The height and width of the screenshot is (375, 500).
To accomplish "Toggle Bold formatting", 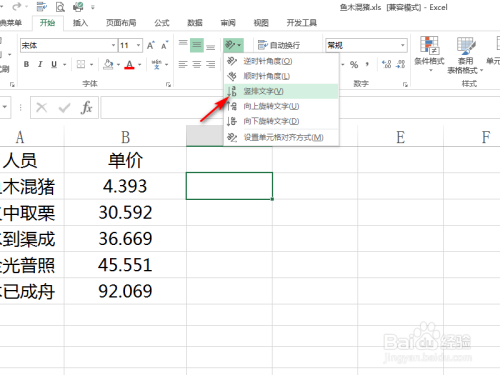I will [x=26, y=64].
